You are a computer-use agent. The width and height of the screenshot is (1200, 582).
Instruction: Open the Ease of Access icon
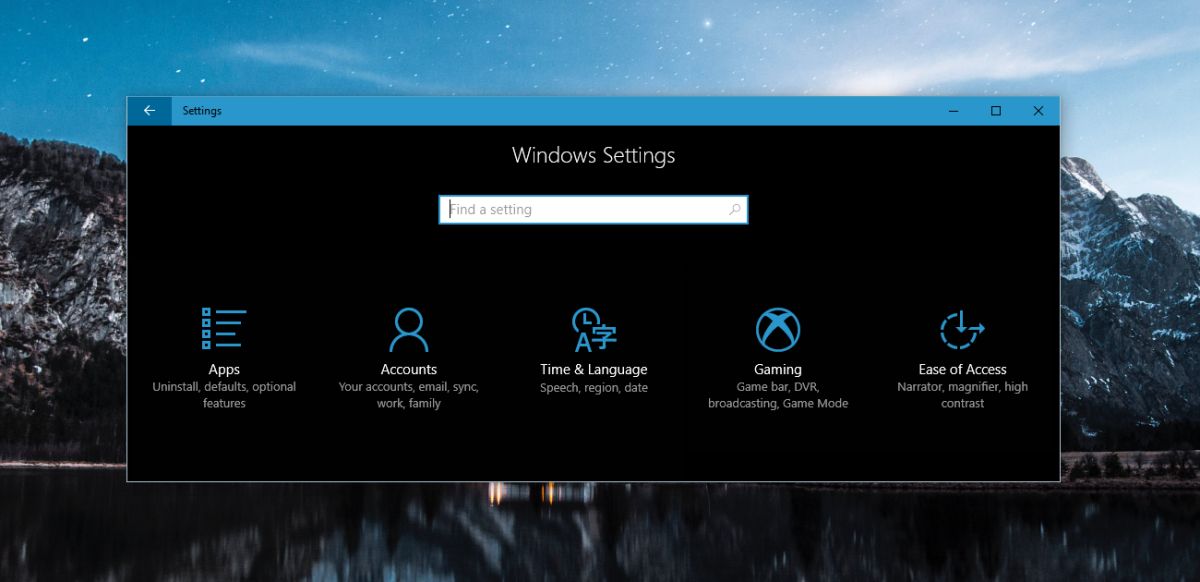tap(962, 329)
